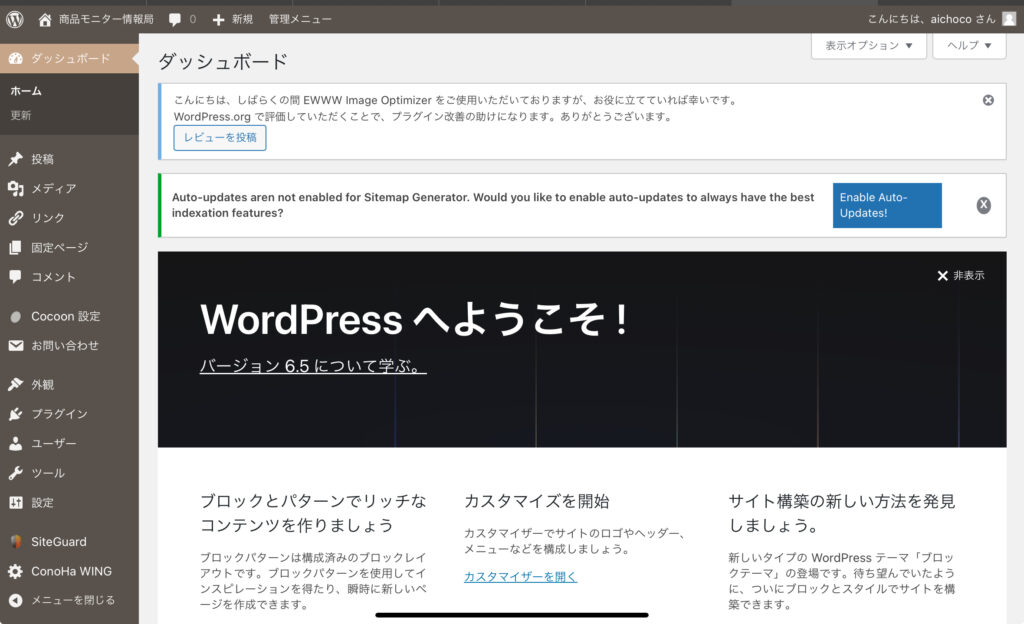Open the プラグイン menu label
Image resolution: width=1024 pixels, height=624 pixels.
tap(59, 414)
